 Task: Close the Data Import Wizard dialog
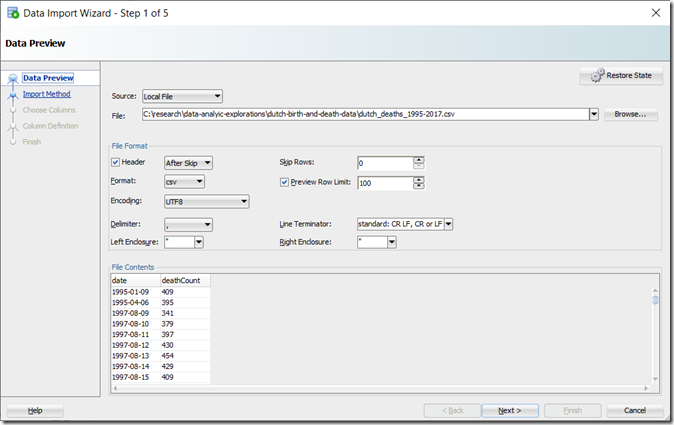coord(656,13)
